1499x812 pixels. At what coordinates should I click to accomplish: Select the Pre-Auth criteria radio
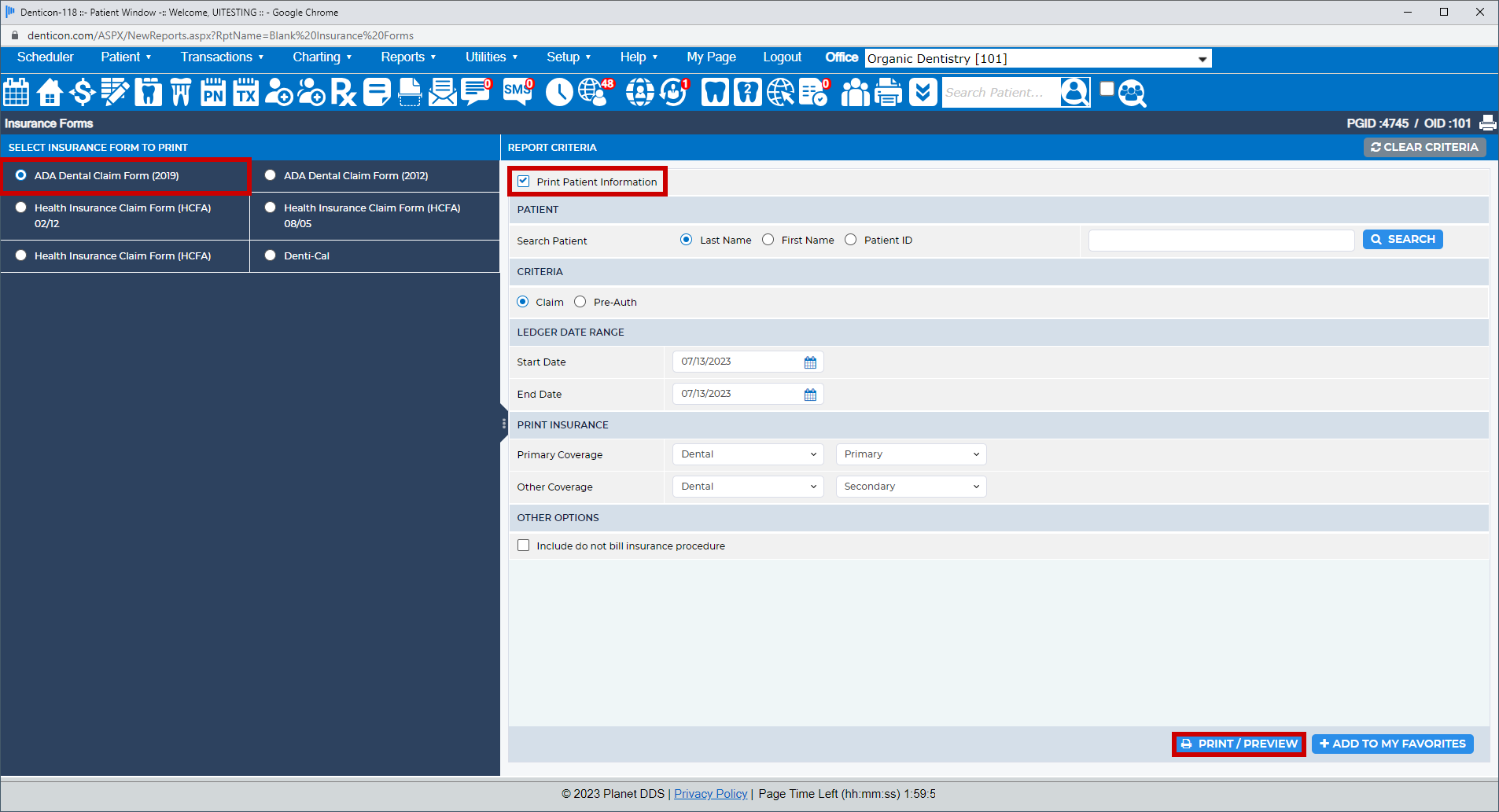[580, 302]
